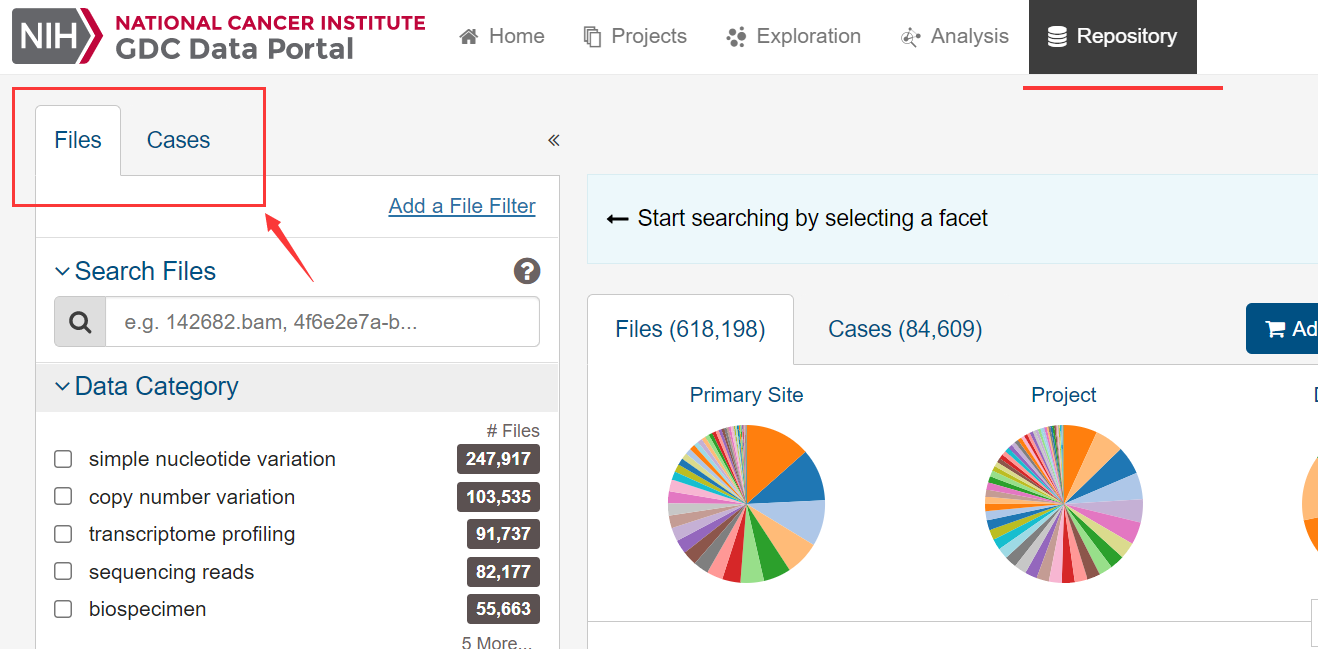Click the left arrow beside Start searching
Image resolution: width=1318 pixels, height=649 pixels.
click(617, 218)
